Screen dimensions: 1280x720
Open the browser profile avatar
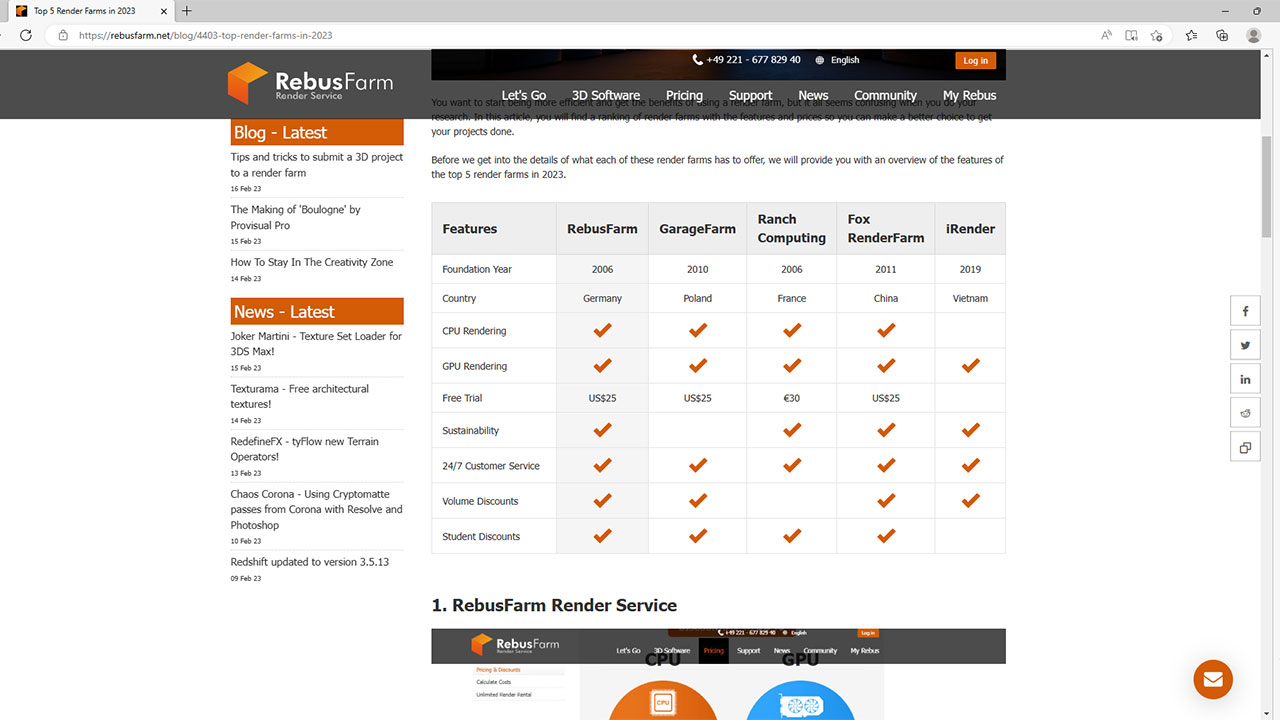[x=1254, y=35]
